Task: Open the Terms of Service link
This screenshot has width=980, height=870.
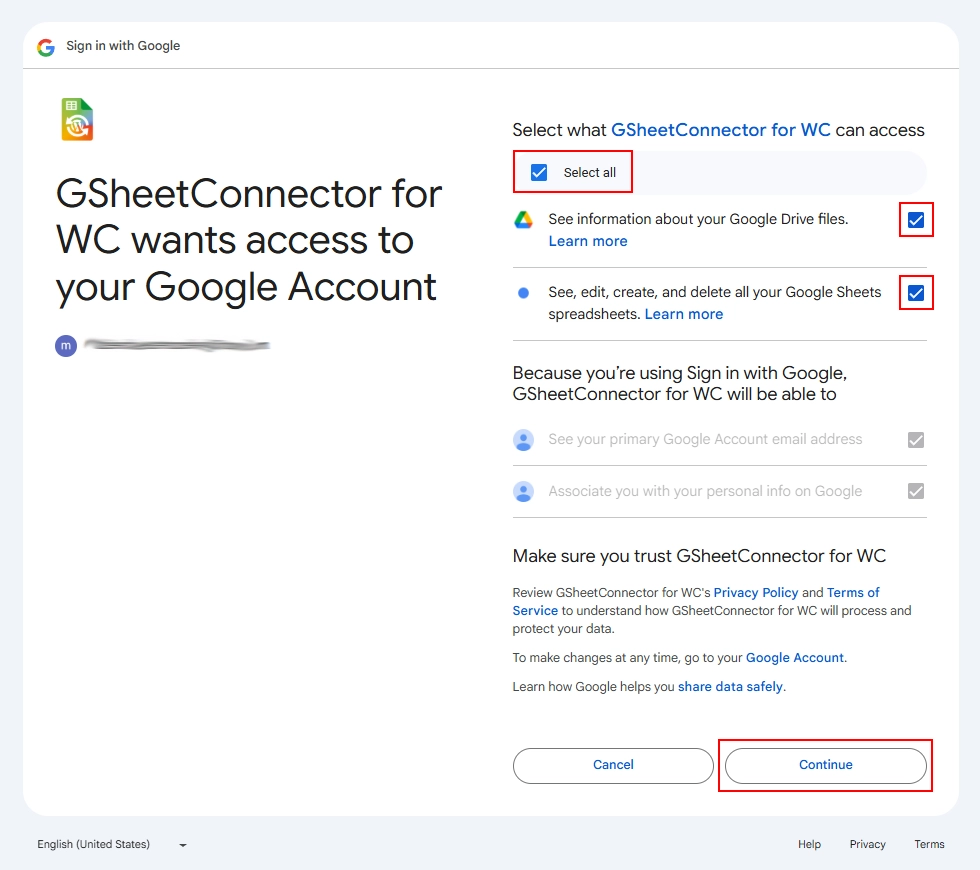Action: (x=853, y=592)
